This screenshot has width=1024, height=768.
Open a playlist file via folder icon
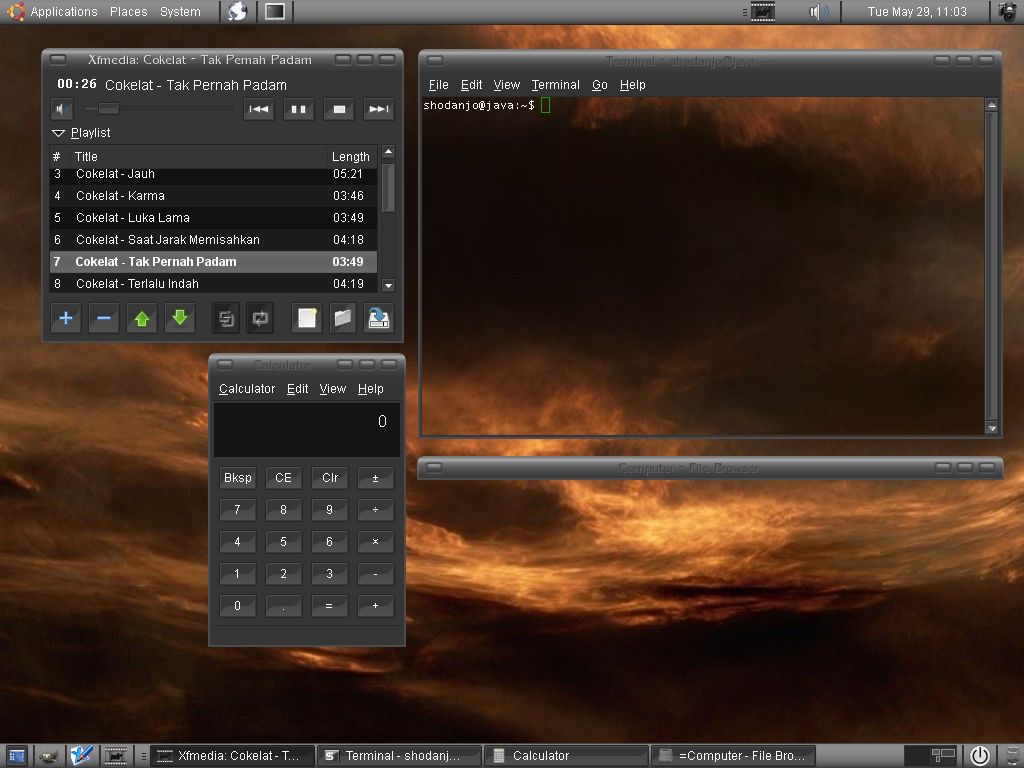342,318
